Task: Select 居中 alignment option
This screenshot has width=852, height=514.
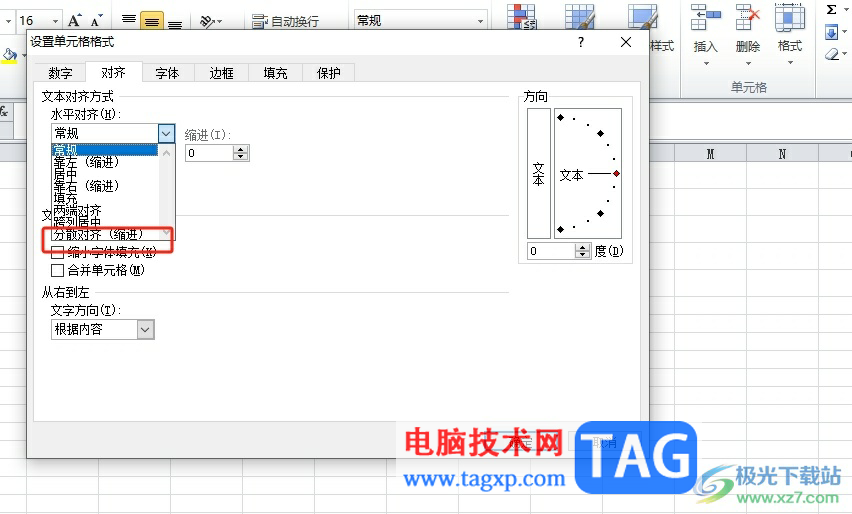Action: tap(104, 174)
